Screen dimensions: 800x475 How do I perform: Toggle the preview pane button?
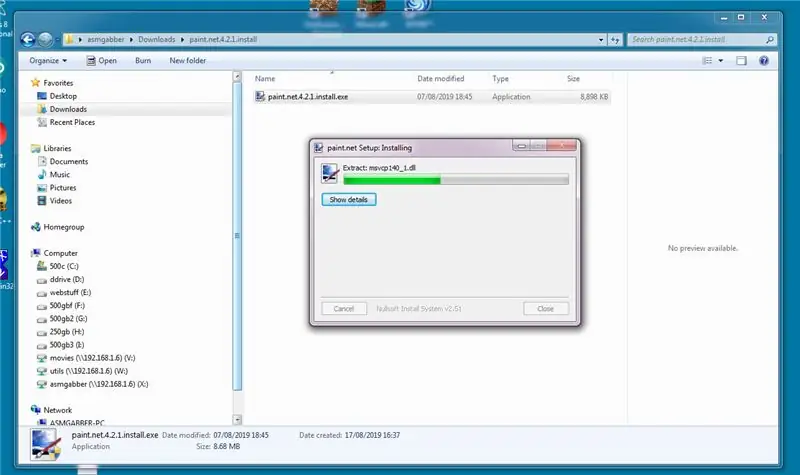[741, 61]
